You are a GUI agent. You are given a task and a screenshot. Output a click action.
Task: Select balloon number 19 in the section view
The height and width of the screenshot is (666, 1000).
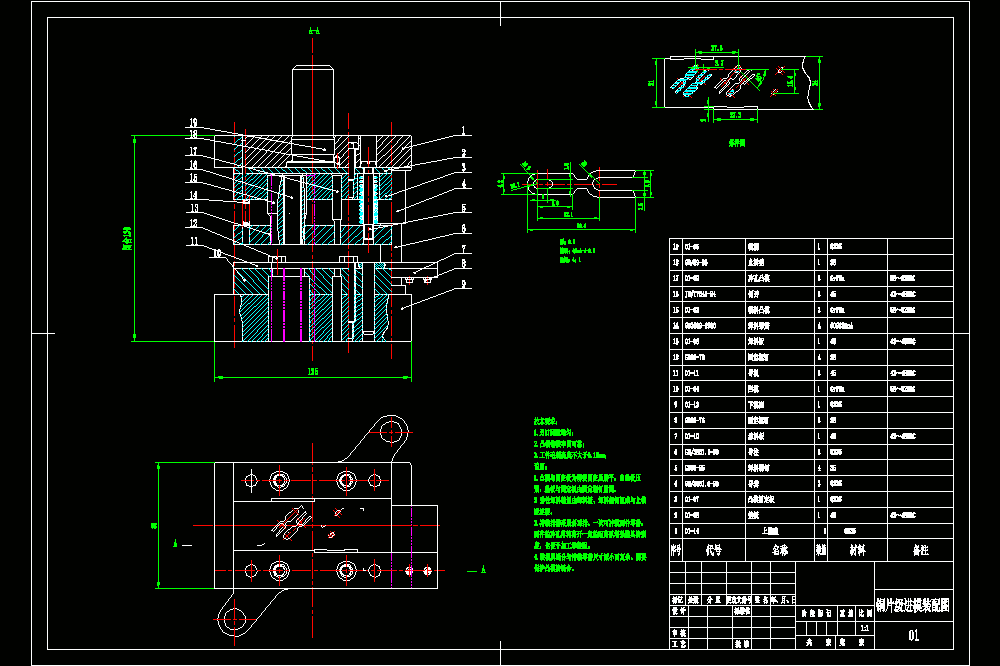coord(193,122)
